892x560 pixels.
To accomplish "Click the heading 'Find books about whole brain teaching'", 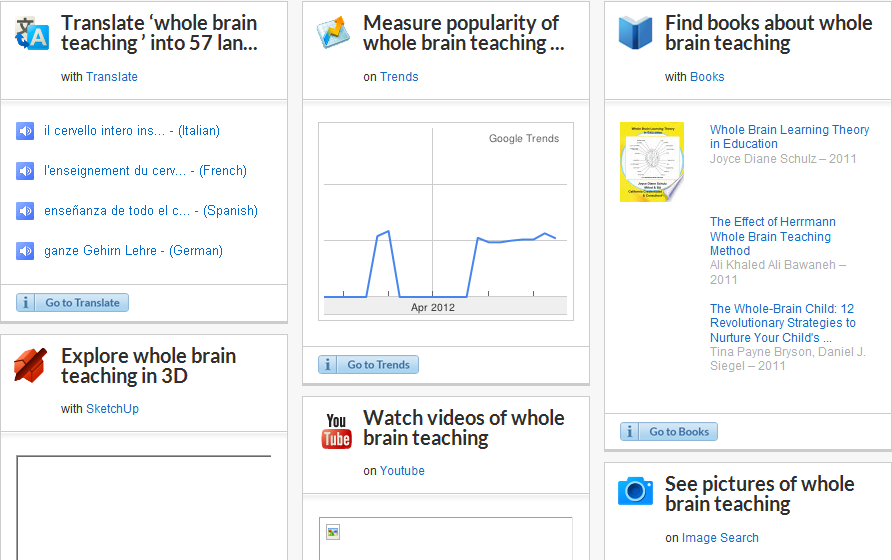I will 769,33.
